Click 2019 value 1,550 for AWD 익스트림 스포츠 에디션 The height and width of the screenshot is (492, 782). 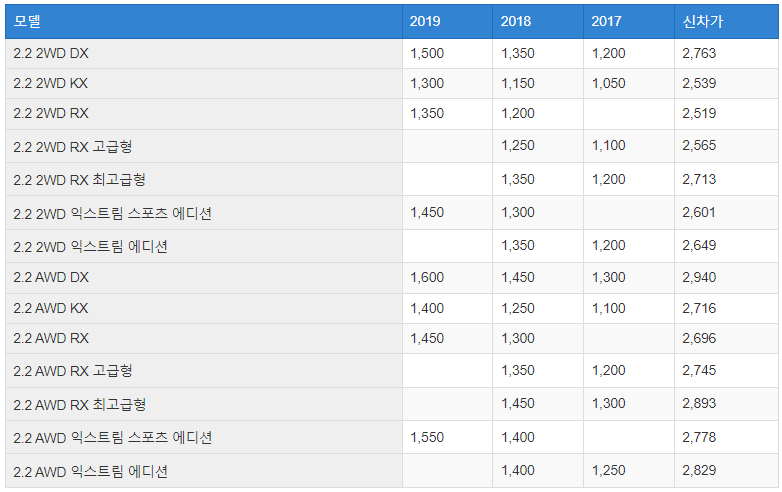coord(427,437)
